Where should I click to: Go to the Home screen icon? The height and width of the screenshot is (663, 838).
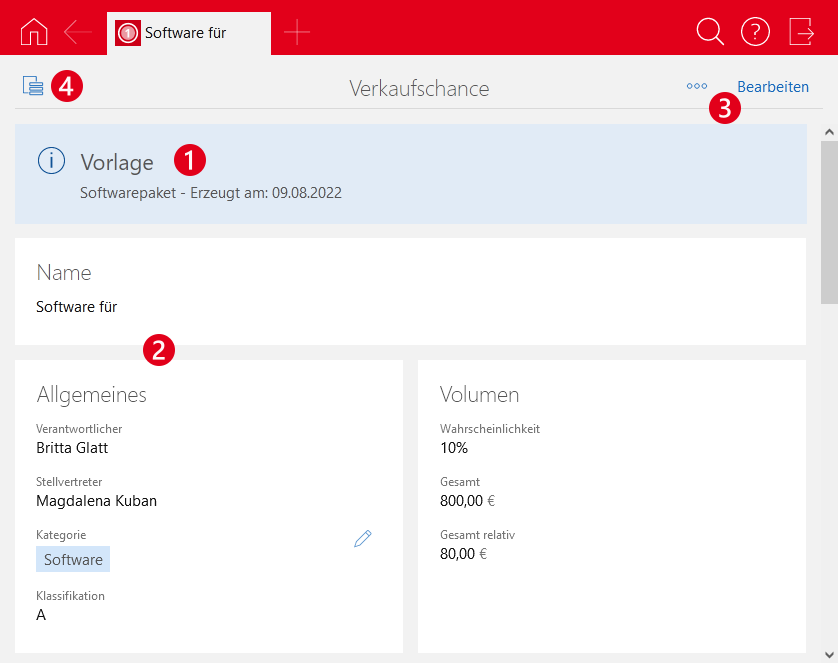click(33, 32)
